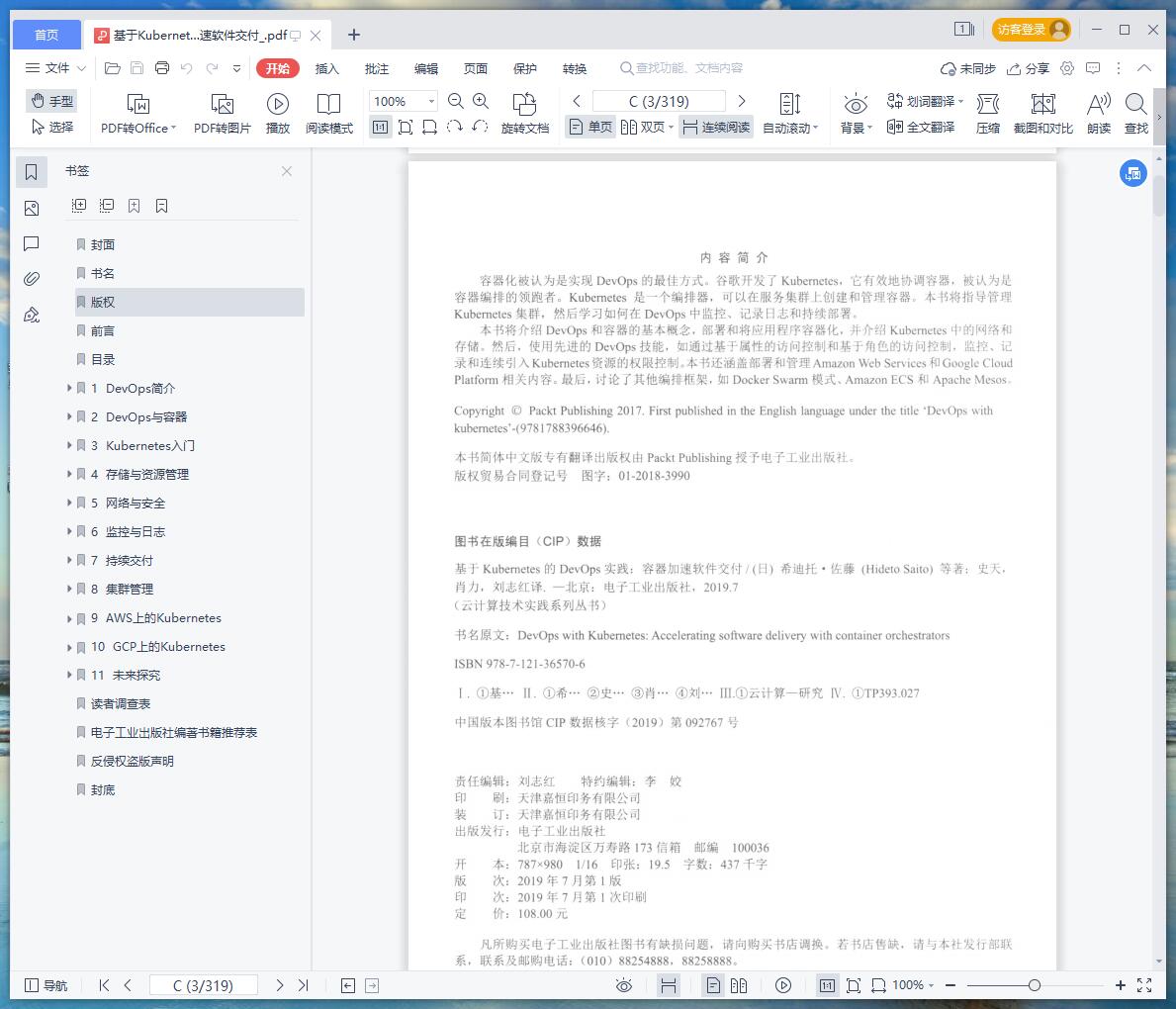Open the 压缩 compress tool
Image resolution: width=1176 pixels, height=1009 pixels.
[x=988, y=114]
